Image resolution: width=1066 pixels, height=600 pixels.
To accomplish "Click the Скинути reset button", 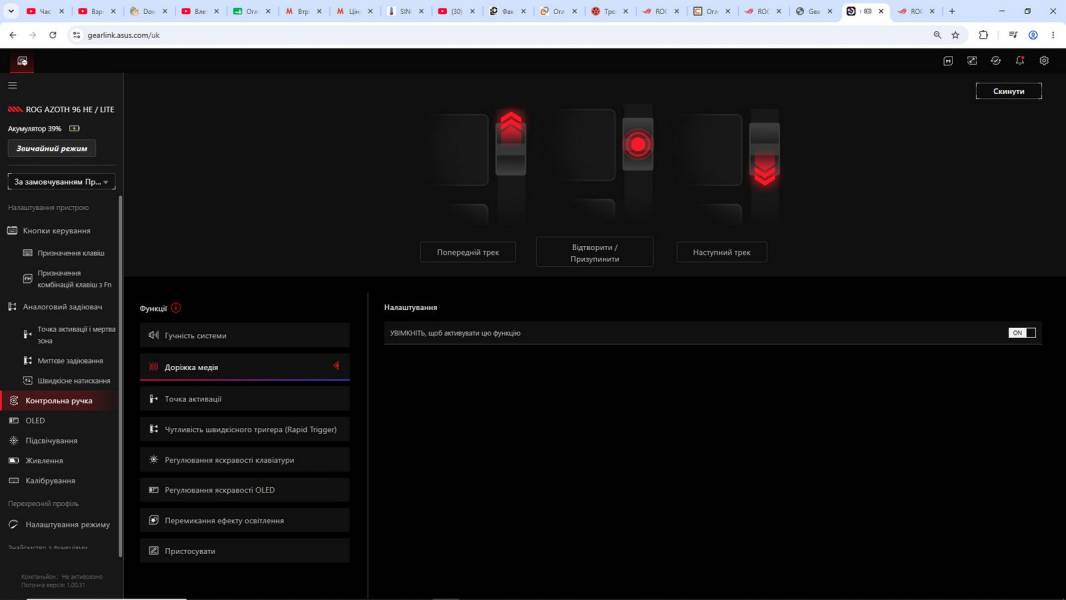I will pyautogui.click(x=1008, y=91).
